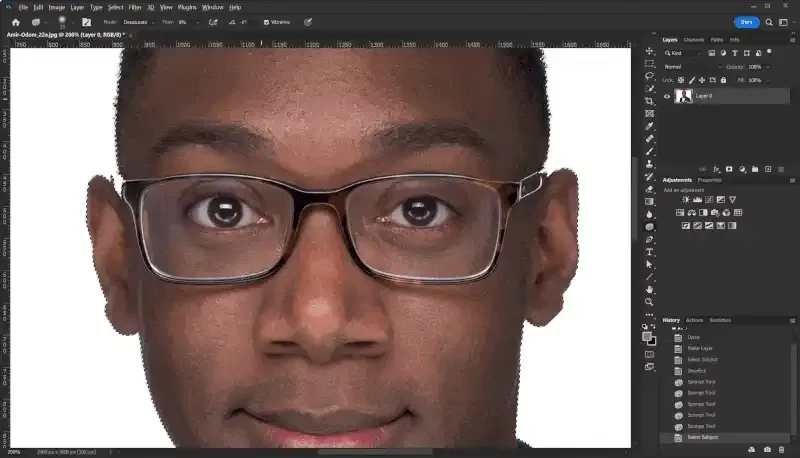Toggle type layer filter
800x458 pixels.
735,53
